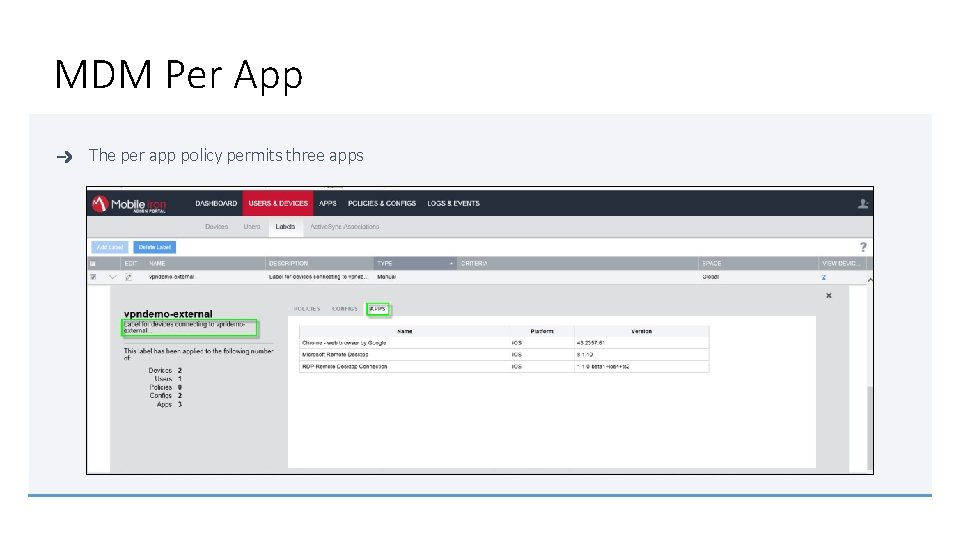960x540 pixels.
Task: Click the vertical scrollbar thumb
Action: pos(869,427)
